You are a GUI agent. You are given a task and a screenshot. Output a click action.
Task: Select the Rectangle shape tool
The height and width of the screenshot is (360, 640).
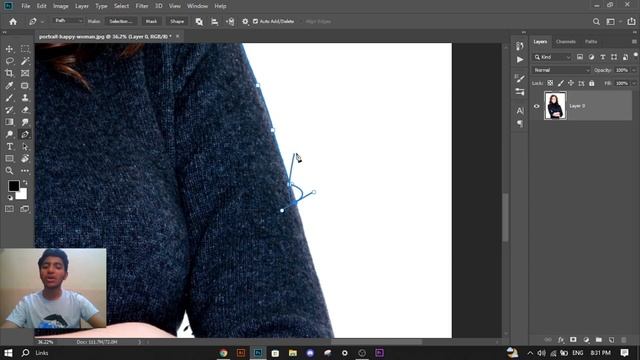tap(9, 158)
